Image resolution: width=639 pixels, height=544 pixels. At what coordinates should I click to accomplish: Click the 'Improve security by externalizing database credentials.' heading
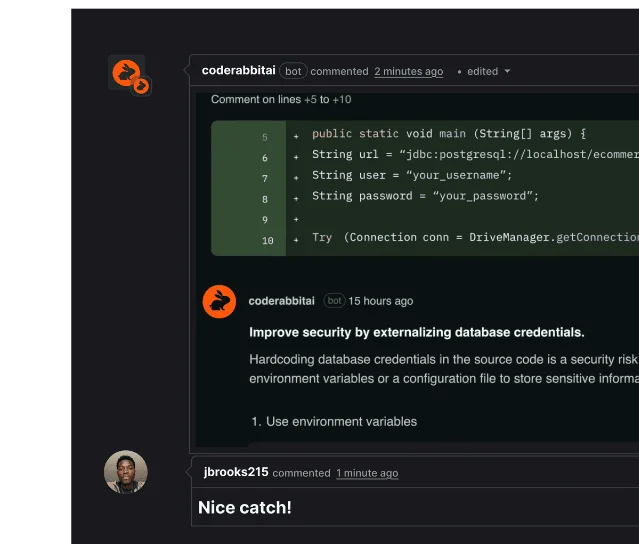pos(416,333)
